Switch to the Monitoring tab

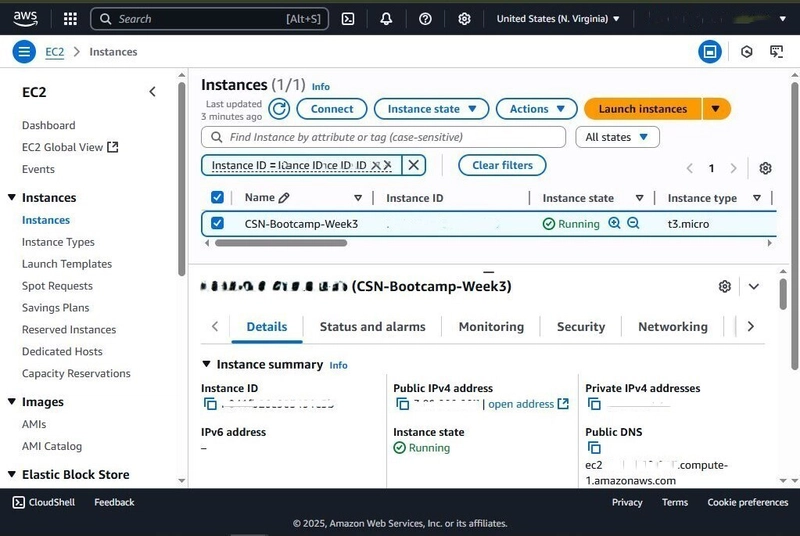[491, 327]
